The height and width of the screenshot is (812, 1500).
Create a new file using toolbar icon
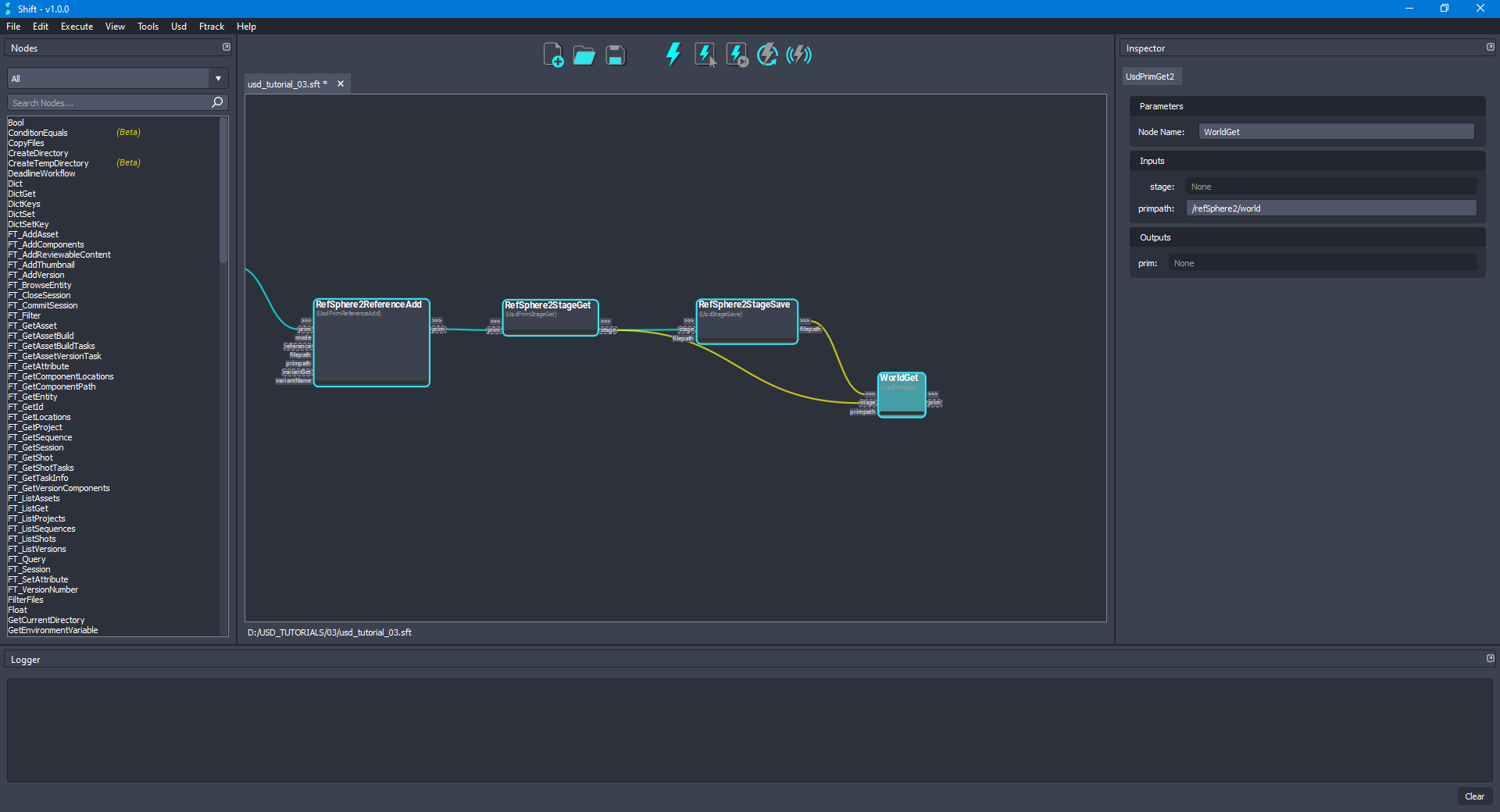click(x=554, y=55)
